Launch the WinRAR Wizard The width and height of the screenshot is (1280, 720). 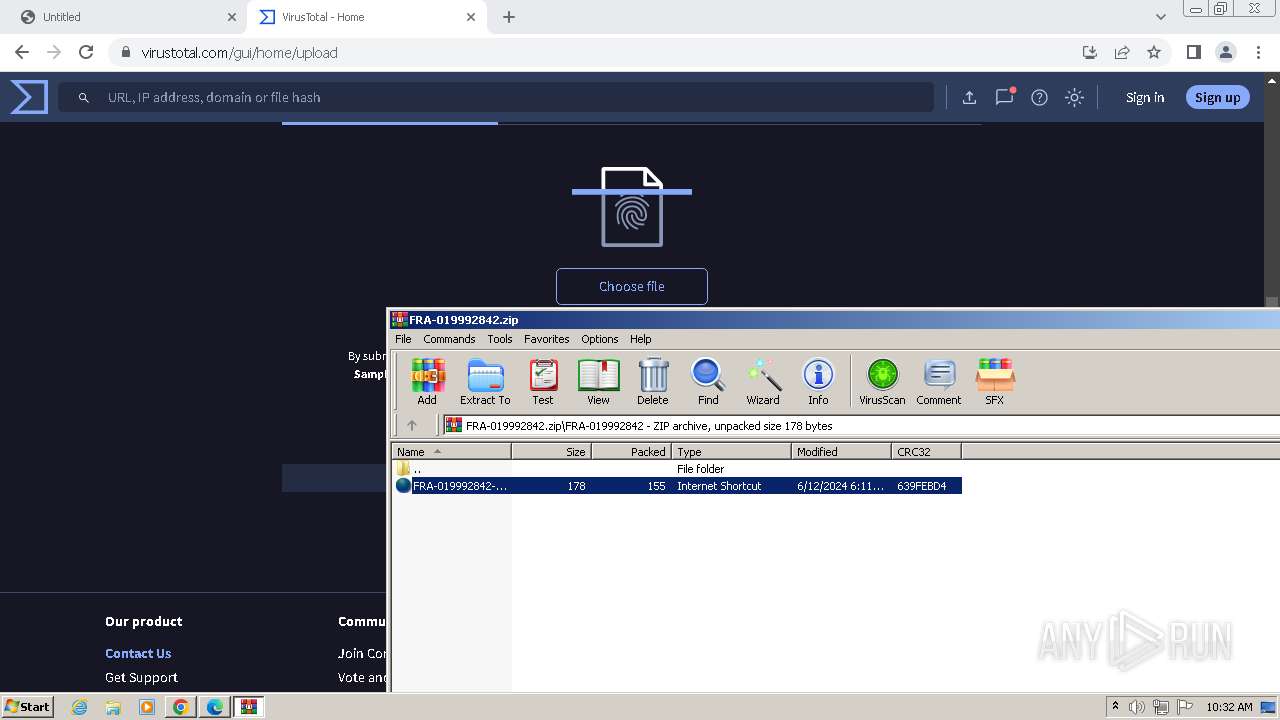(763, 382)
